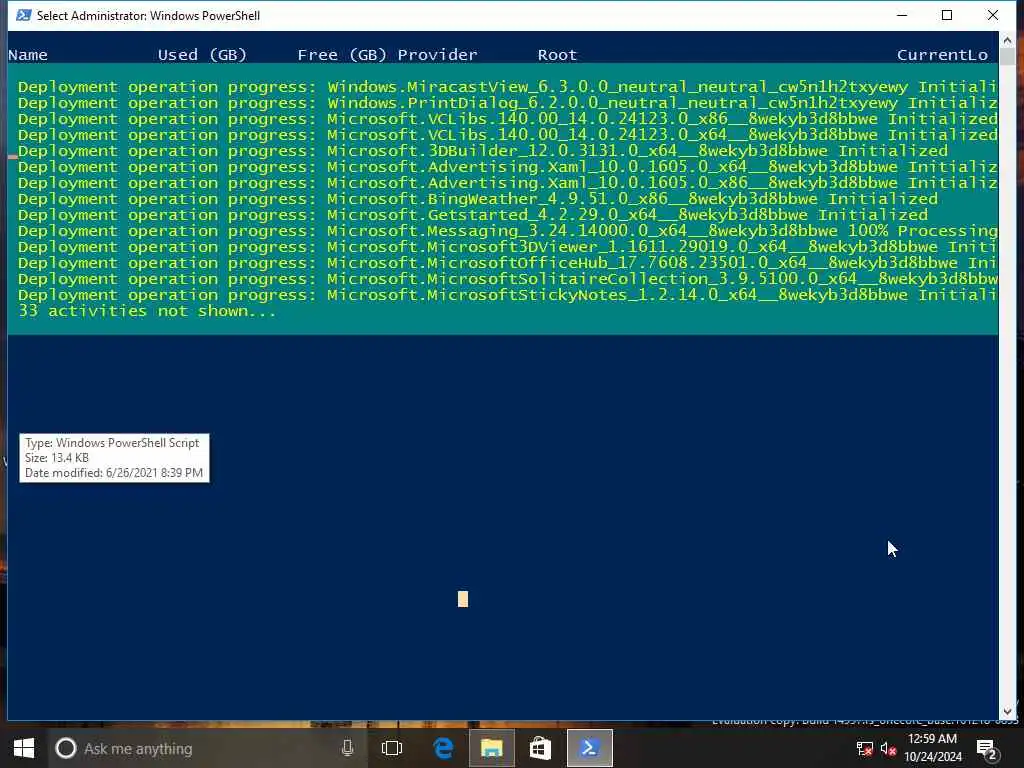Close the Administrator PowerShell window

point(993,15)
